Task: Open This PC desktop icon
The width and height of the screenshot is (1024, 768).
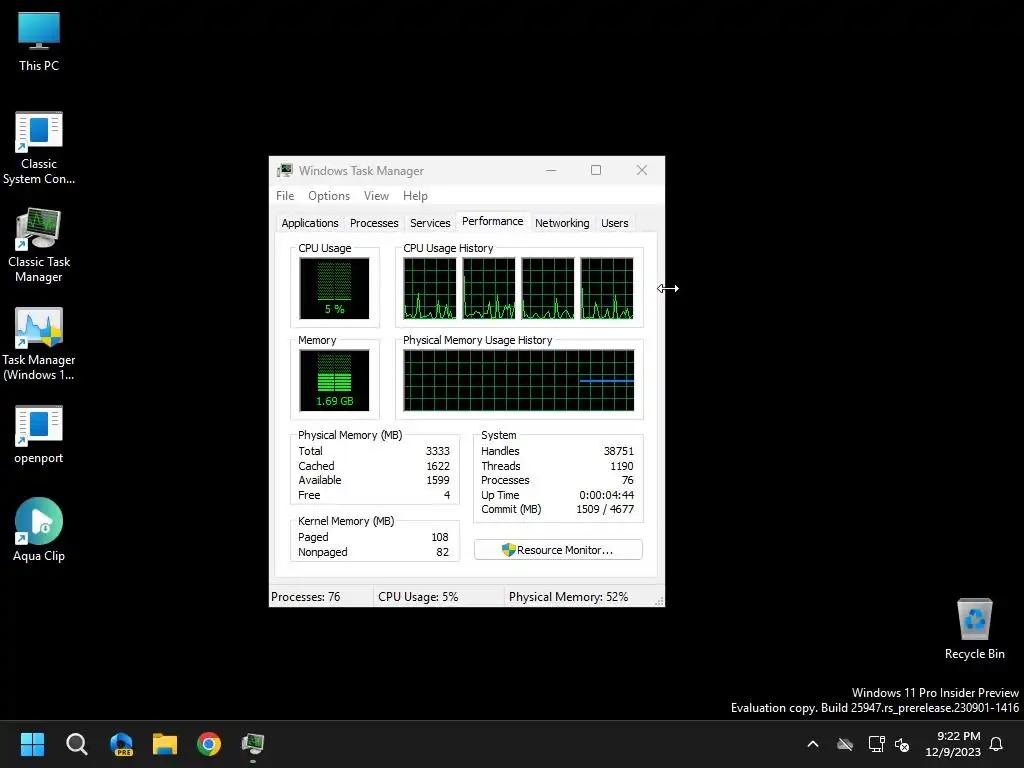Action: [x=39, y=41]
